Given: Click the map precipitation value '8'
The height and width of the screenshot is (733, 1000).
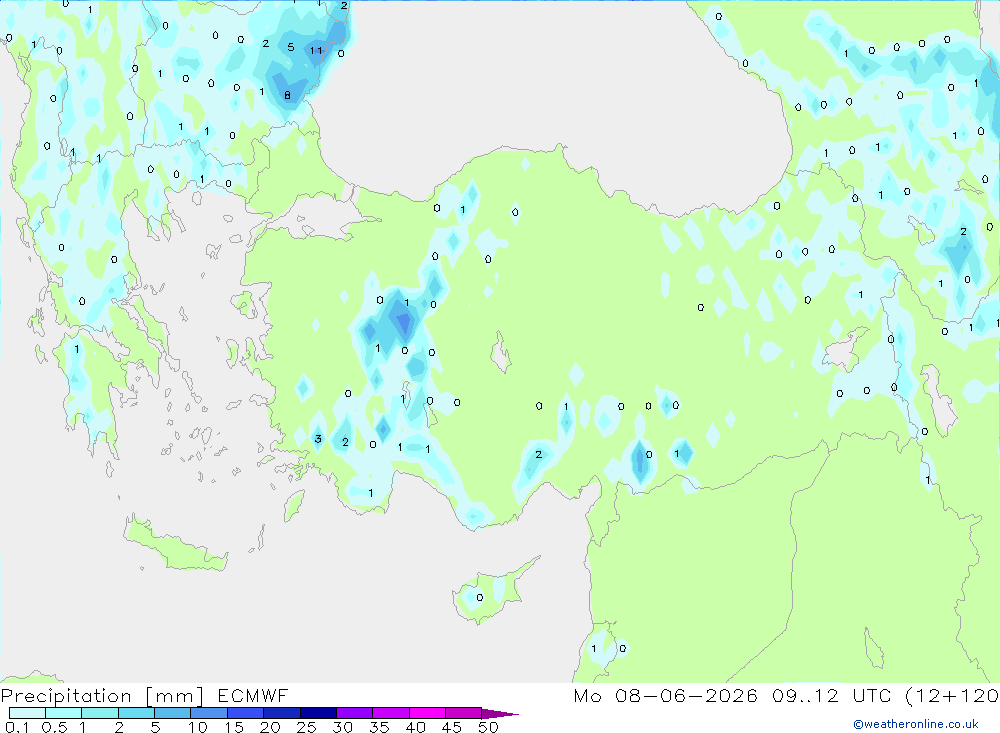Looking at the screenshot, I should tap(288, 95).
